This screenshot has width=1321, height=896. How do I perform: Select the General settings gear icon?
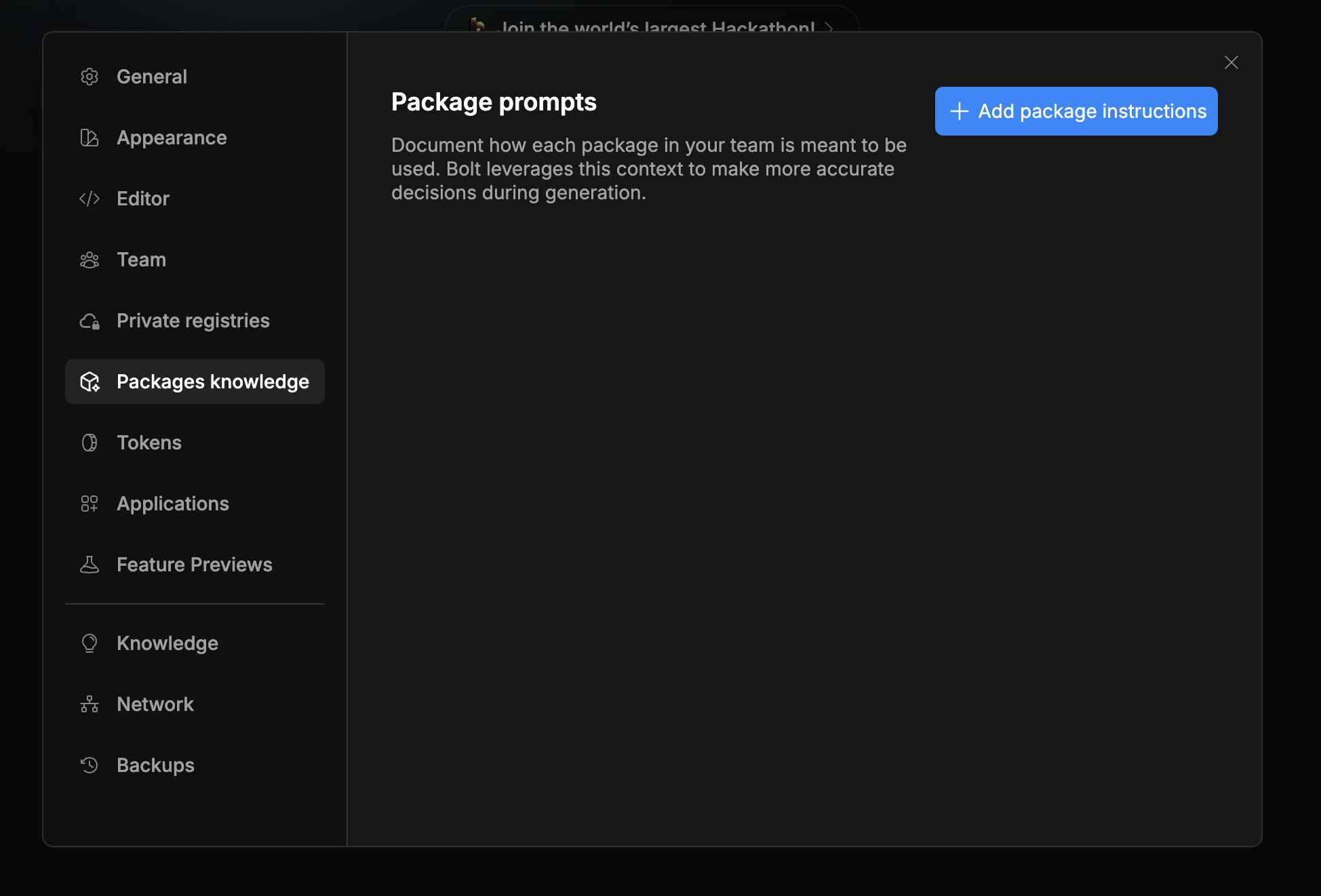click(90, 77)
